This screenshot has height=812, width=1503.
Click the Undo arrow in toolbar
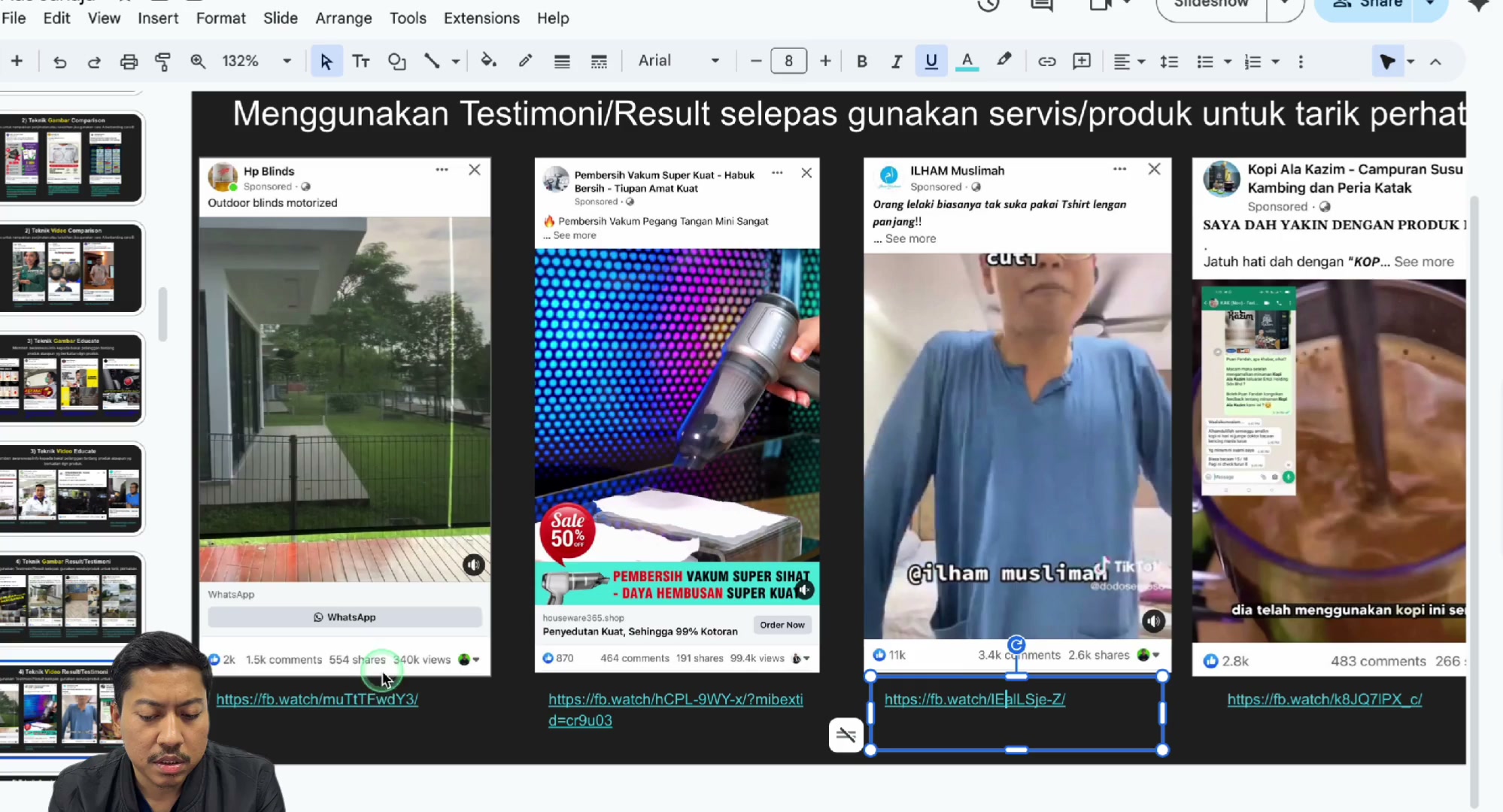[59, 62]
